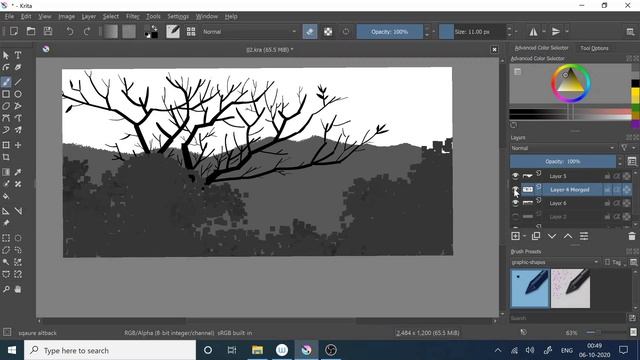Open the brush editor settings
This screenshot has height=360, width=640.
coord(173,31)
